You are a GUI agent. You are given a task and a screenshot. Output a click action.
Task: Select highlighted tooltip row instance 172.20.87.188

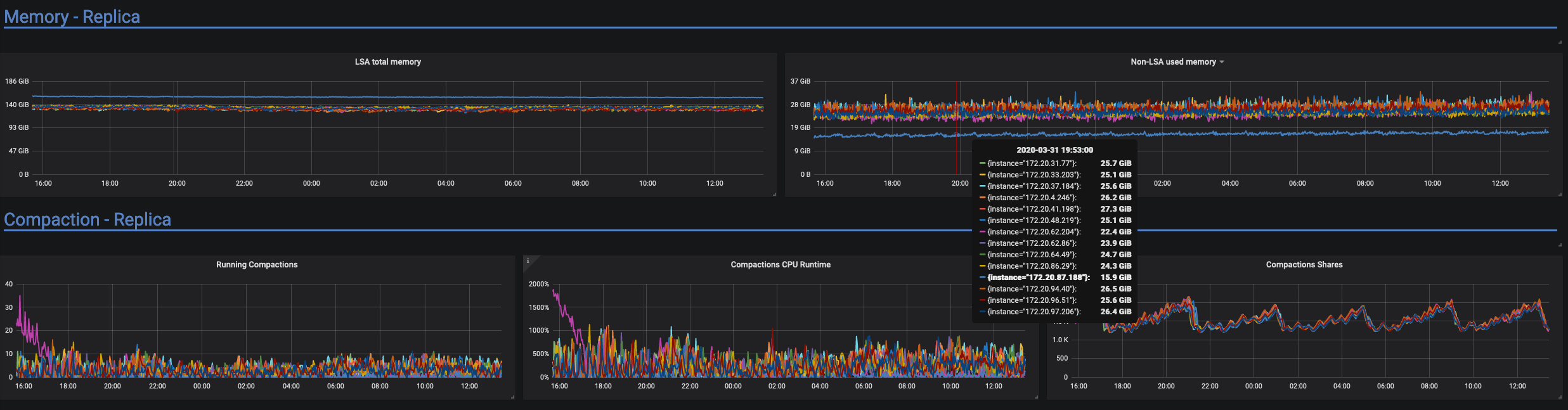[x=1055, y=278]
